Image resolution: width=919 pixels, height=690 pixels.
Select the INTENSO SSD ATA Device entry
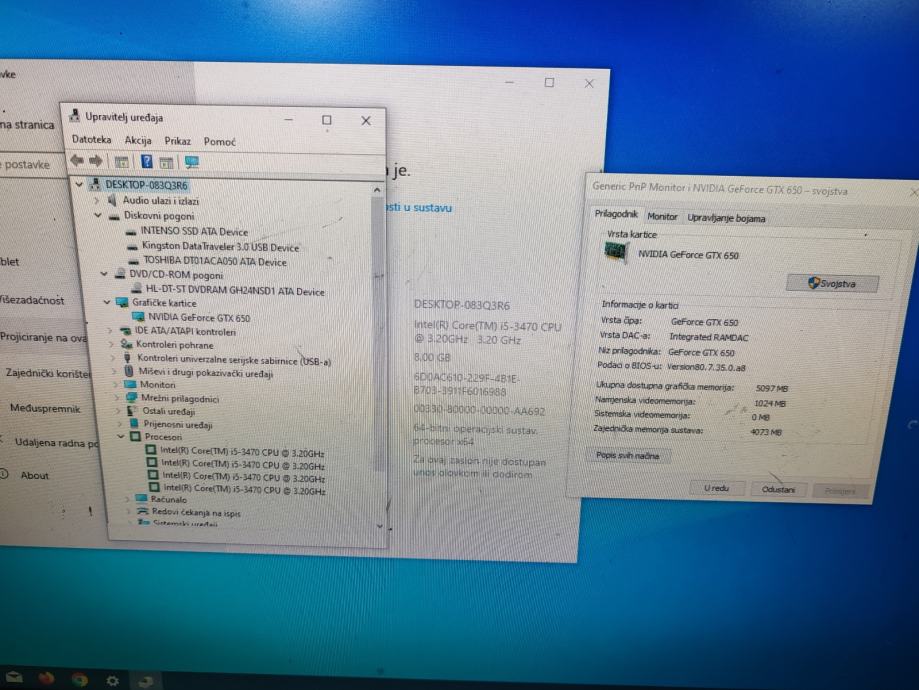click(194, 232)
